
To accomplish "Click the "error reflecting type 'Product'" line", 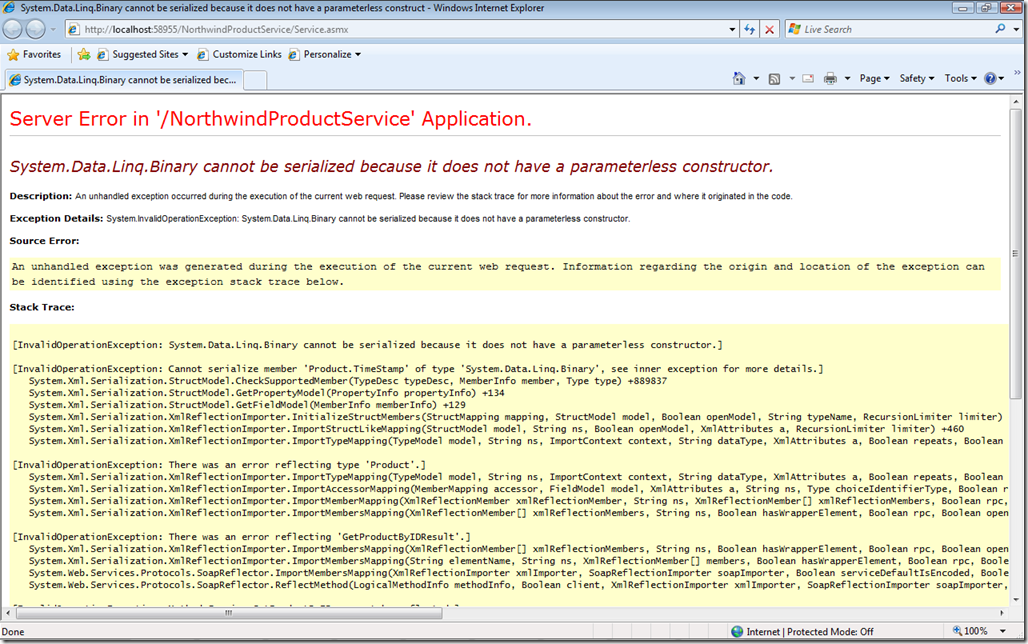I will pos(220,464).
